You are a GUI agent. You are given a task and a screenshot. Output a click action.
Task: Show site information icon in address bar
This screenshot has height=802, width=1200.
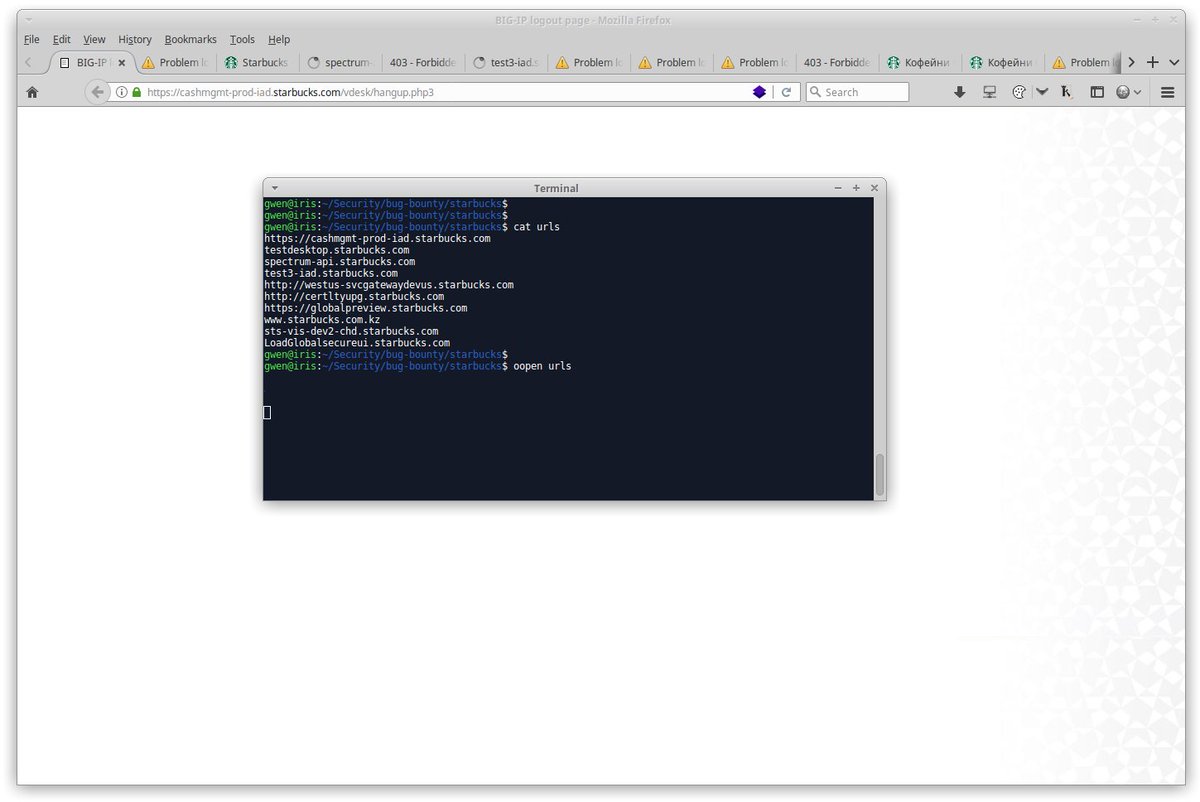(122, 92)
